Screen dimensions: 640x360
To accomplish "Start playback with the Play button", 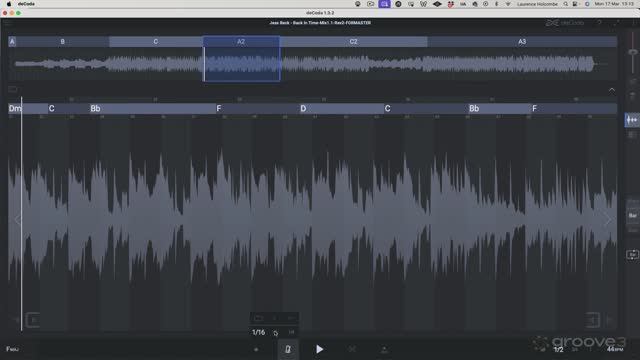I will pos(320,349).
